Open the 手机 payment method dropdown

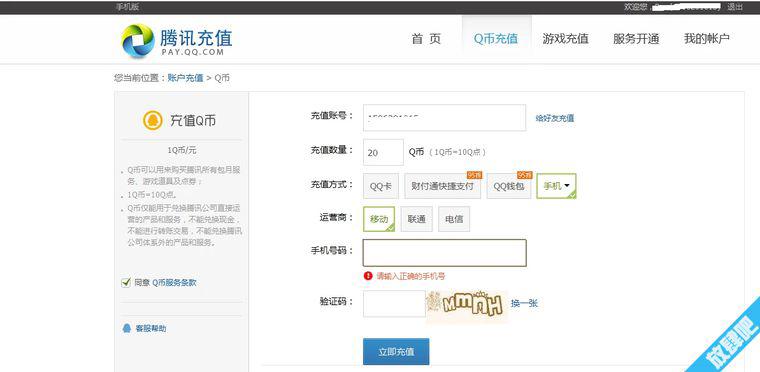click(556, 186)
